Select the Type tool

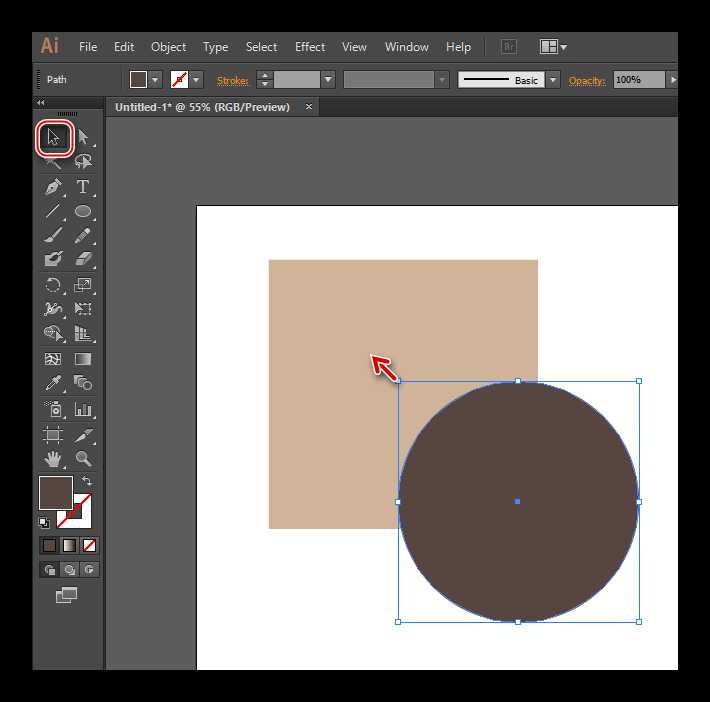tap(83, 187)
